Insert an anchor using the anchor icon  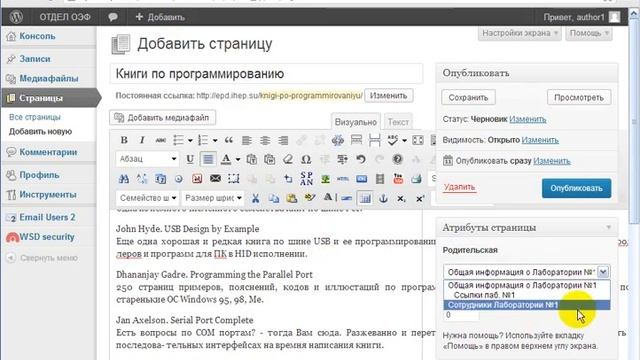click(383, 198)
